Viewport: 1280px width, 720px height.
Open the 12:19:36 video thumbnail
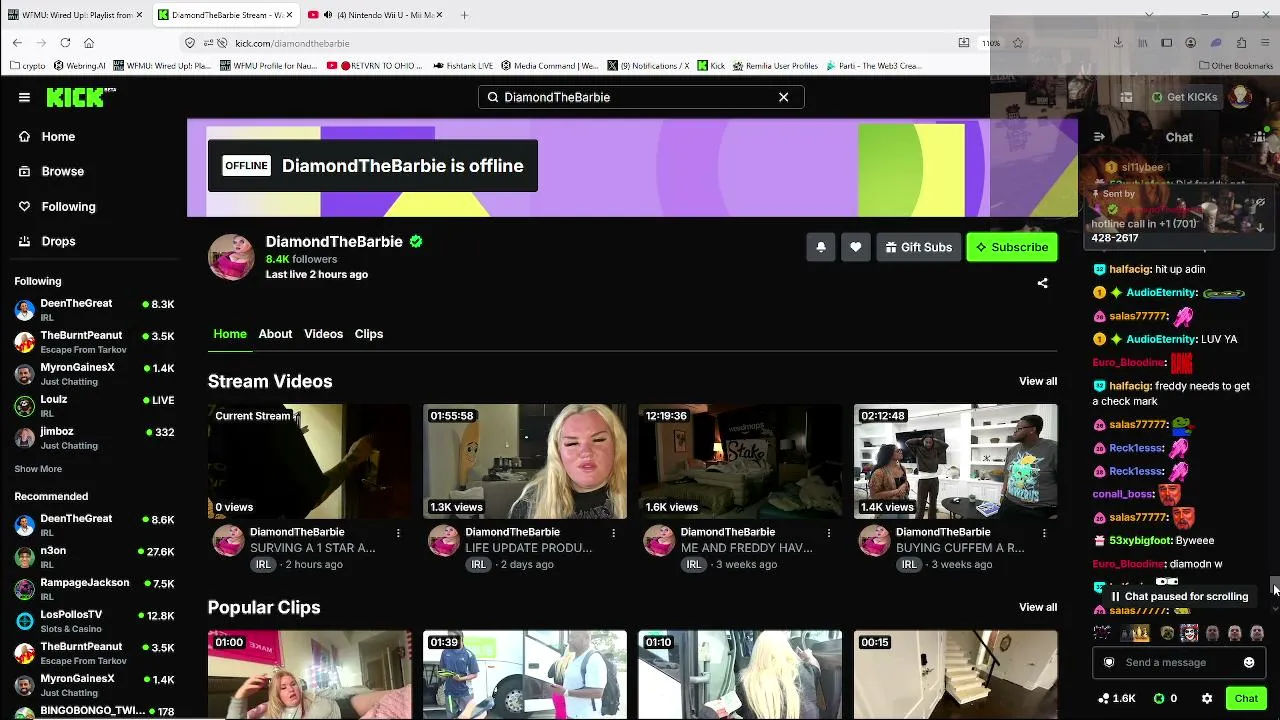pos(740,461)
